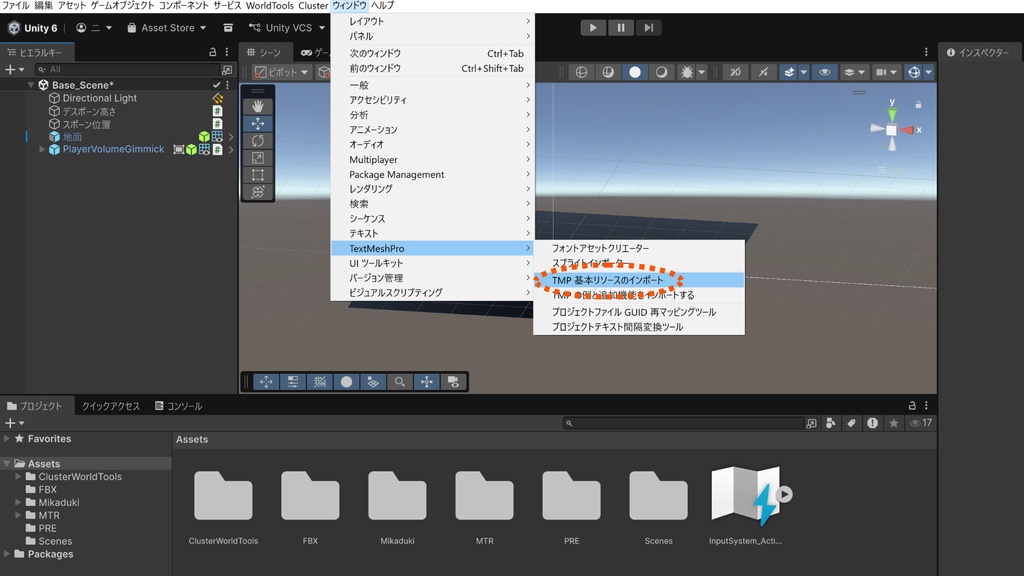The image size is (1024, 576).
Task: Click the Step frame button
Action: coord(648,27)
